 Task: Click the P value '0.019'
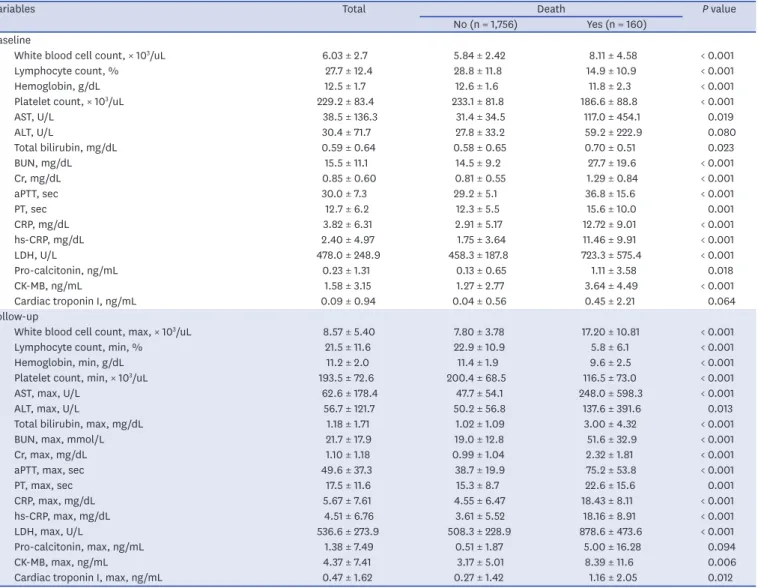coord(720,117)
